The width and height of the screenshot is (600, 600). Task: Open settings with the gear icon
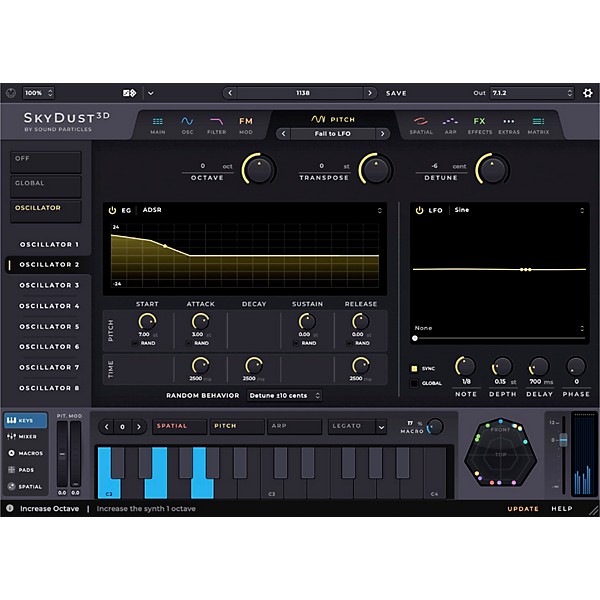coord(587,93)
